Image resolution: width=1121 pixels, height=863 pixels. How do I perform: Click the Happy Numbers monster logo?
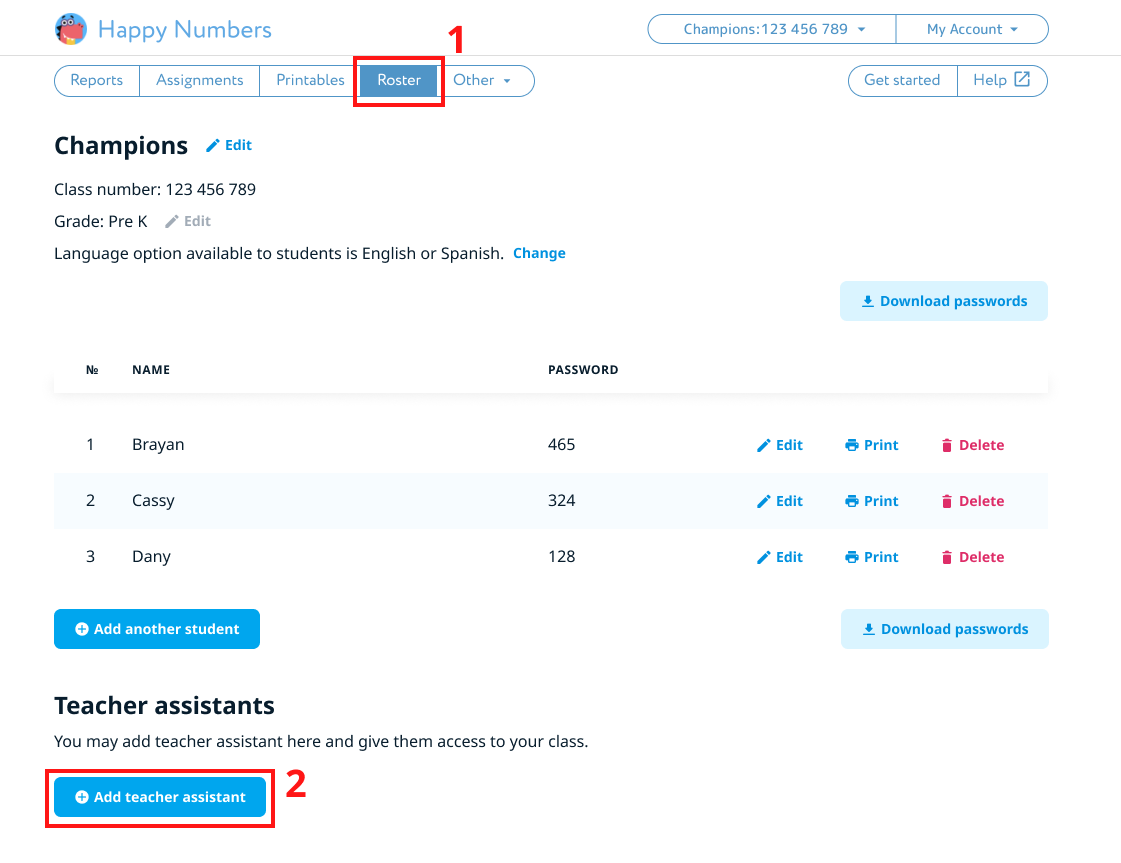pyautogui.click(x=71, y=29)
